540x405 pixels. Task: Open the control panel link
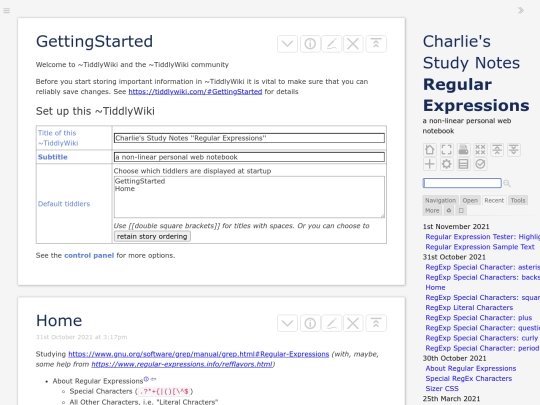(89, 256)
